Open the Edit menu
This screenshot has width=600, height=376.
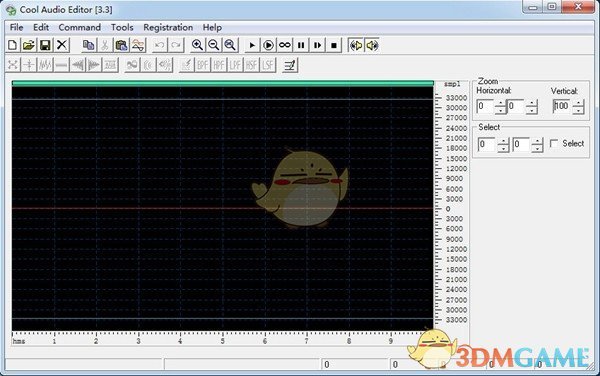coord(41,28)
